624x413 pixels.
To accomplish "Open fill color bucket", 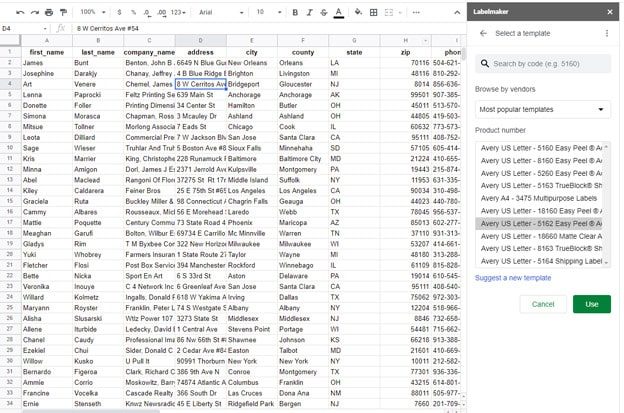I will [x=358, y=12].
